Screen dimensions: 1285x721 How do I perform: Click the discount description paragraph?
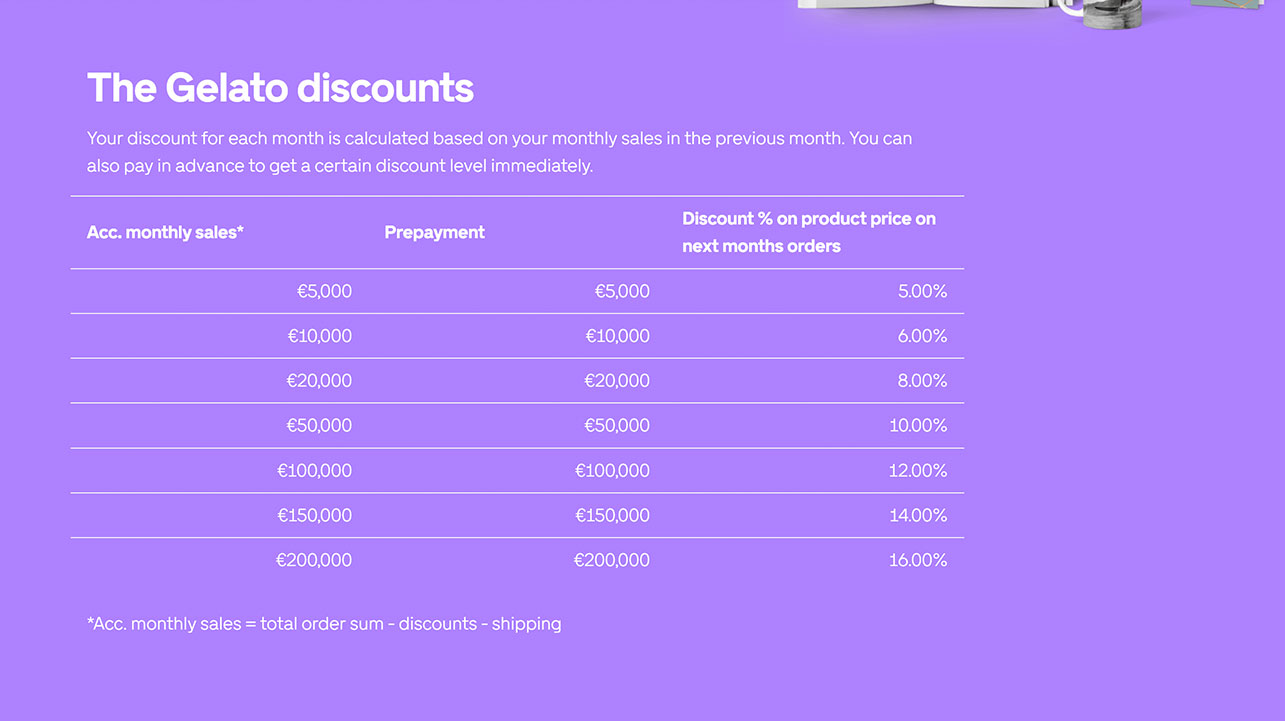(x=499, y=152)
